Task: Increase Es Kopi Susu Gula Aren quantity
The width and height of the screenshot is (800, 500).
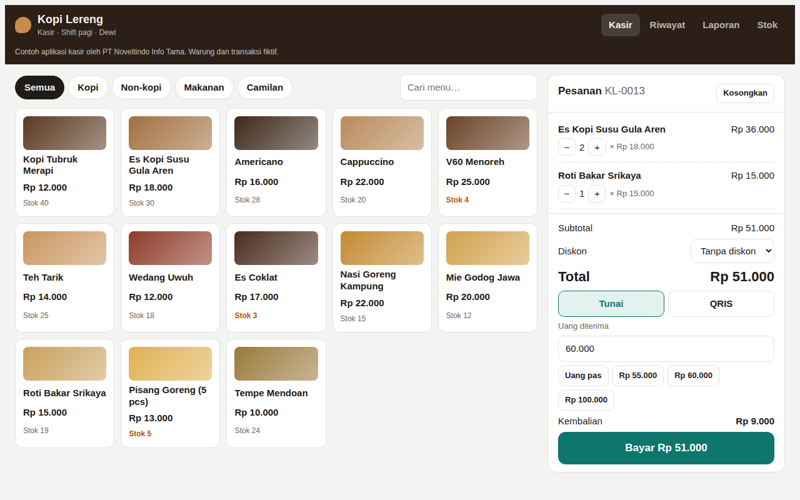Action: click(596, 147)
